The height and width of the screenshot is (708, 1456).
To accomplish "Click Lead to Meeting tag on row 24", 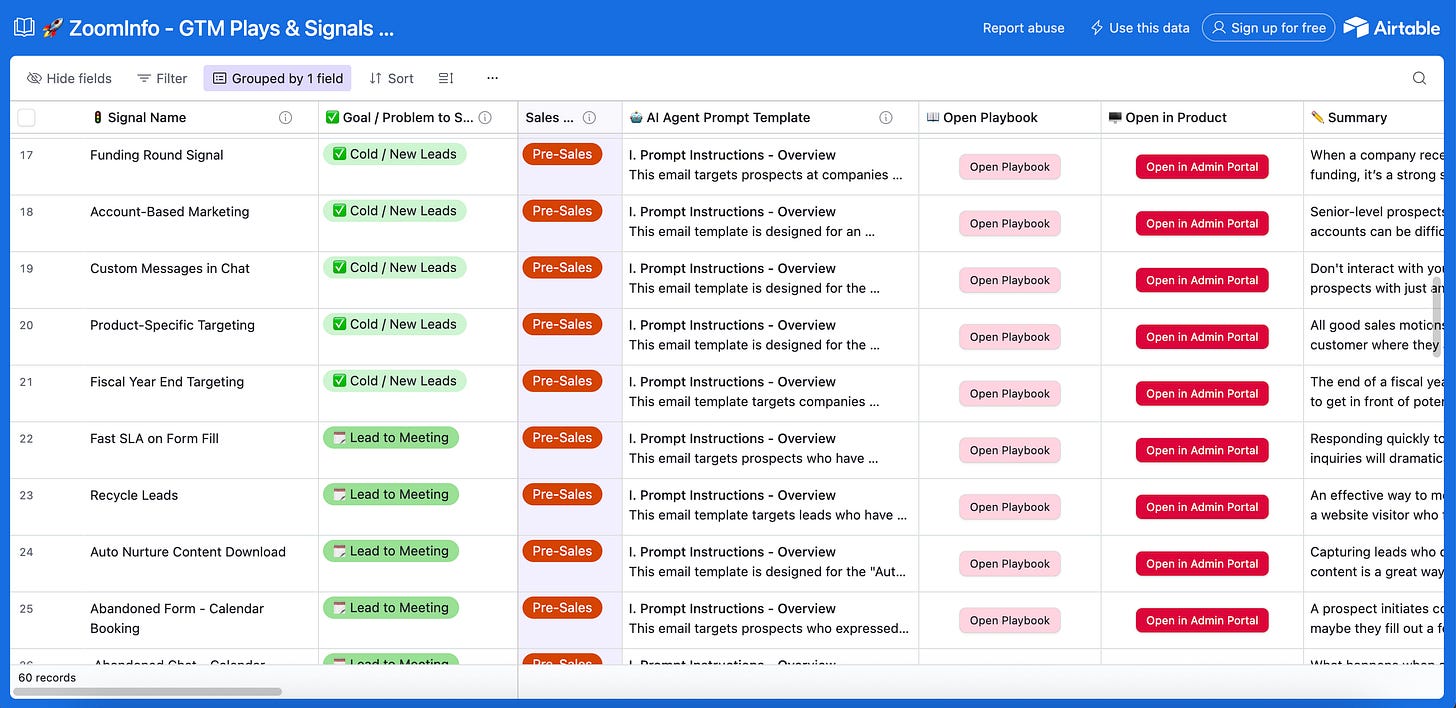I will point(391,551).
